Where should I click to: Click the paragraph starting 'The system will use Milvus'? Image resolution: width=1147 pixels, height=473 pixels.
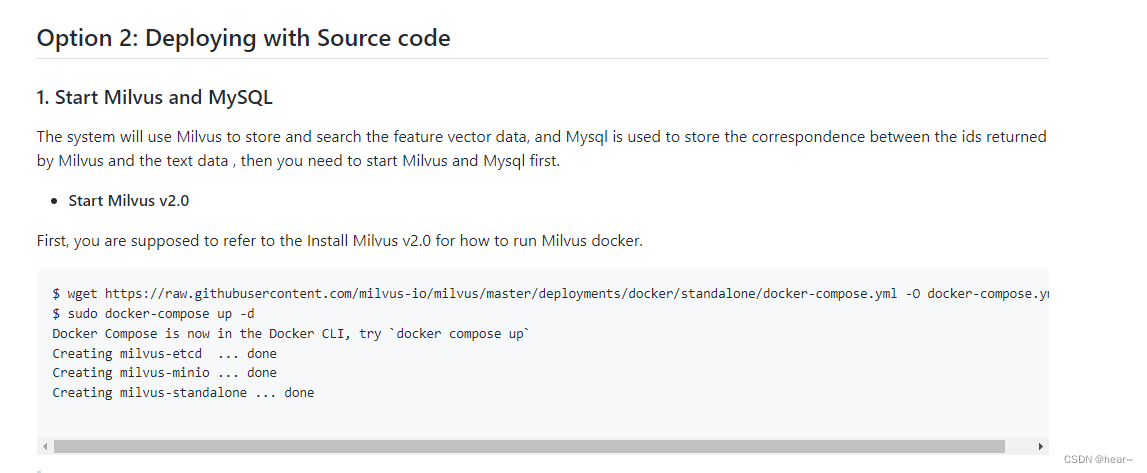541,148
